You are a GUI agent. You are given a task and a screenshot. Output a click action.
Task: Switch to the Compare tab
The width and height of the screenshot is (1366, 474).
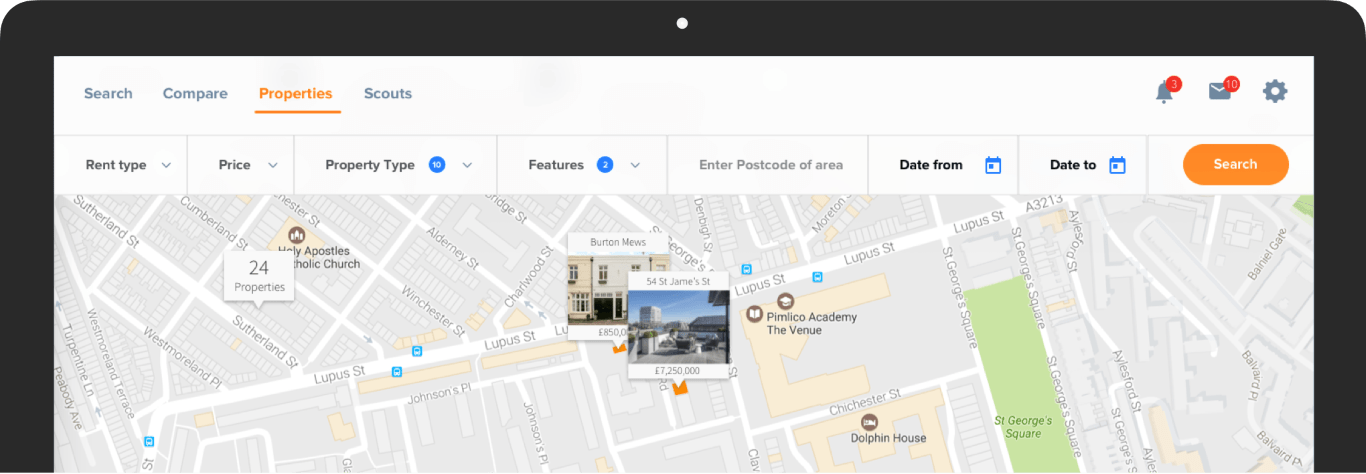[195, 93]
